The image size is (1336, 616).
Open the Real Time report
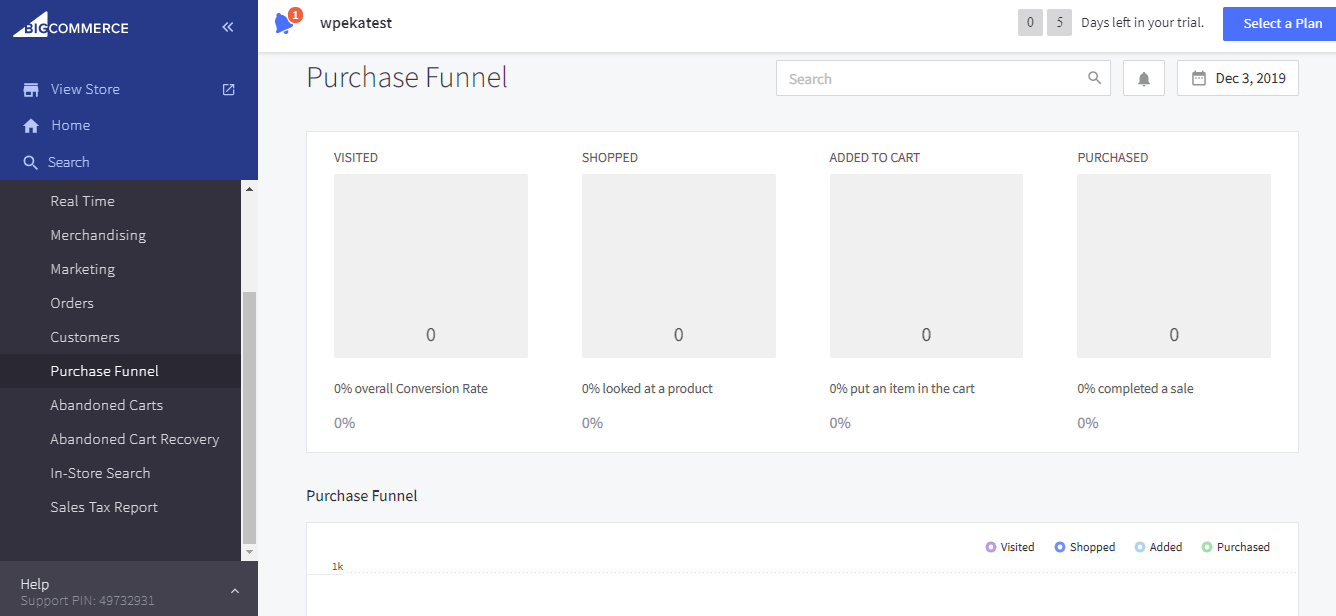point(83,200)
